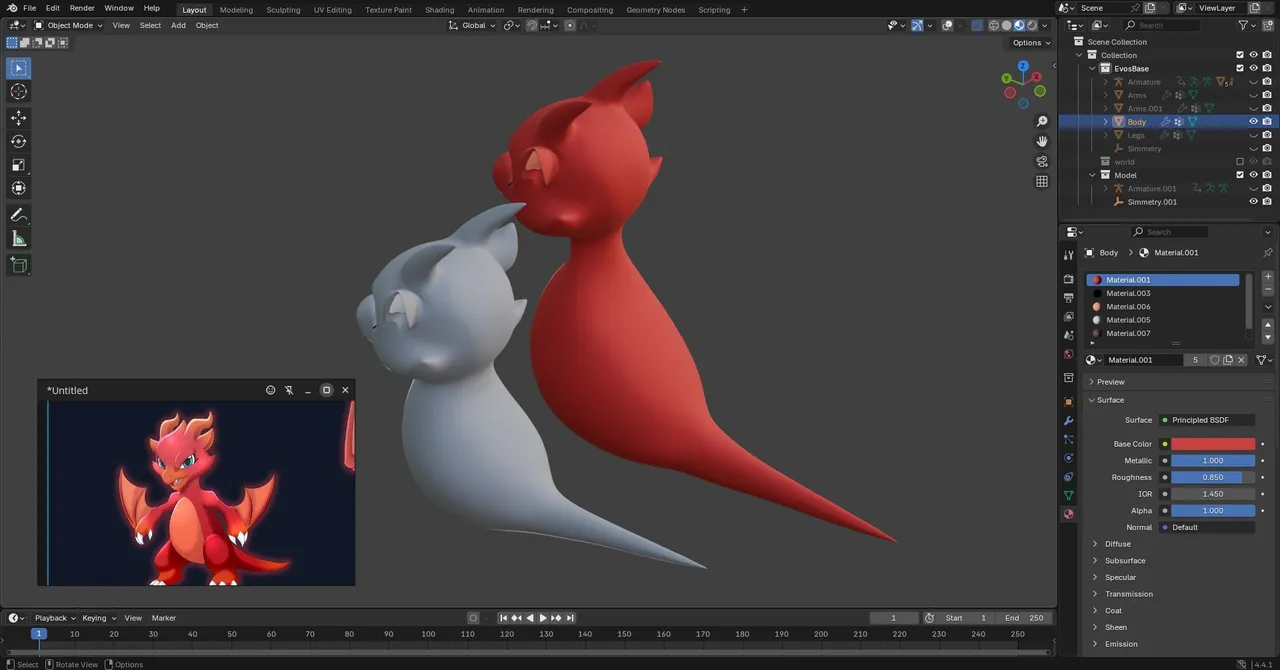Image resolution: width=1280 pixels, height=670 pixels.
Task: Click the Principled BSDF surface button
Action: [x=1207, y=420]
